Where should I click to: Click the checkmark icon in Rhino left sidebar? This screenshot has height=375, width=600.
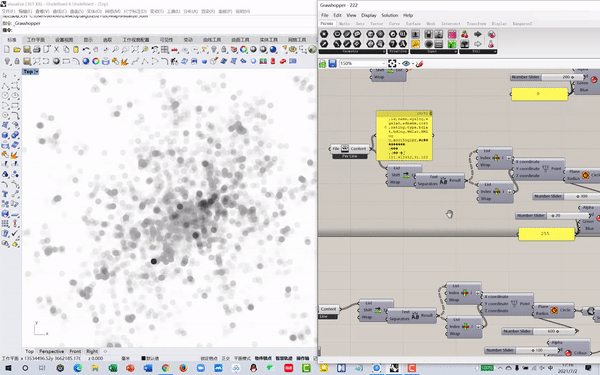pos(15,233)
